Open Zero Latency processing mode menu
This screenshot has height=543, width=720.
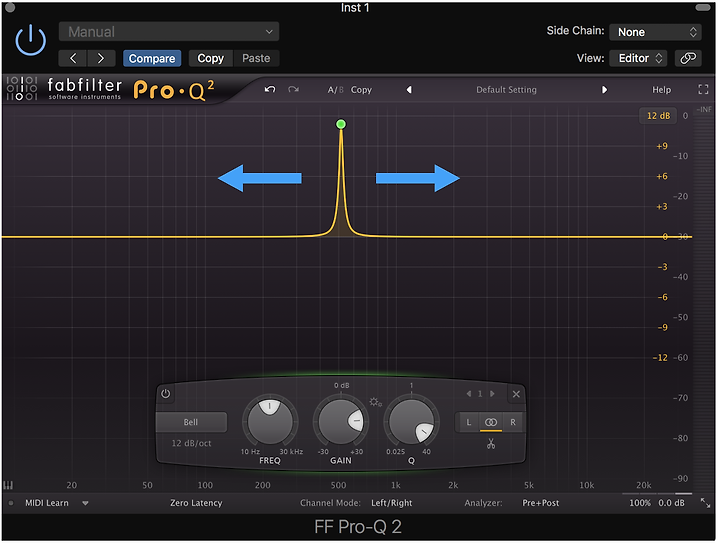(x=196, y=503)
